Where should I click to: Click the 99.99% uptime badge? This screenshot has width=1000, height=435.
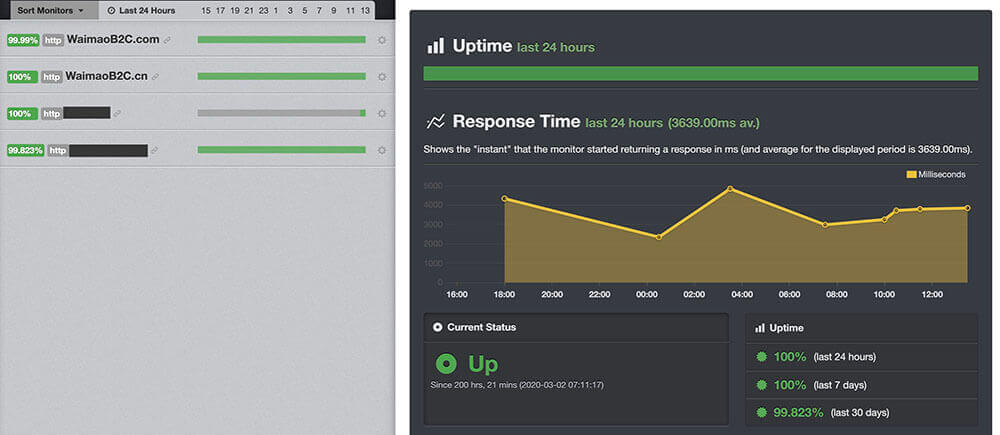tap(22, 40)
